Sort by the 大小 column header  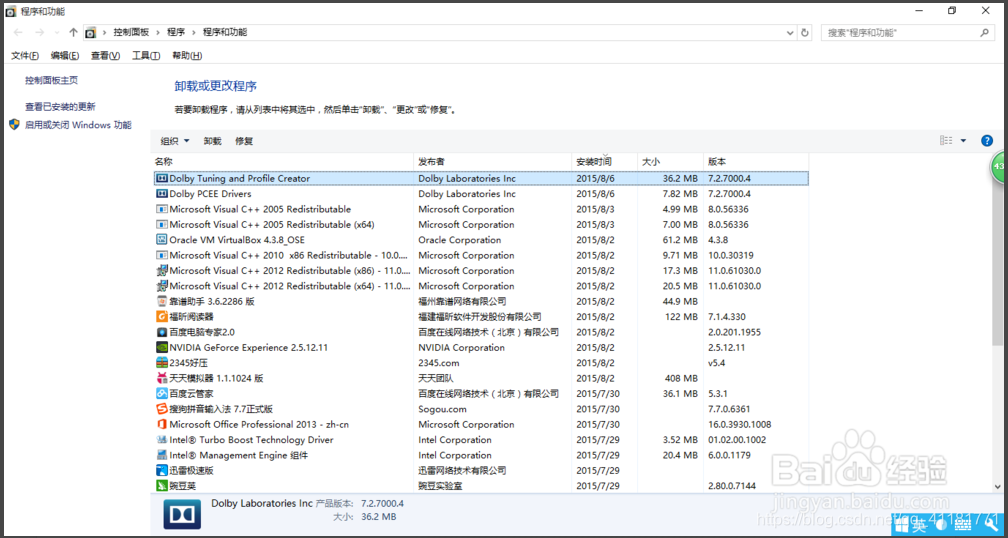click(x=670, y=161)
